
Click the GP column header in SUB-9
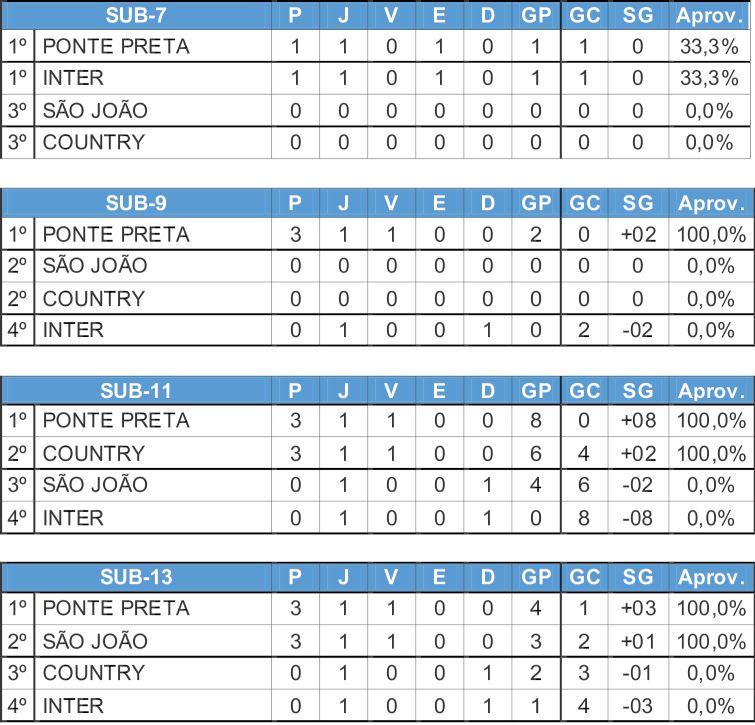(536, 203)
